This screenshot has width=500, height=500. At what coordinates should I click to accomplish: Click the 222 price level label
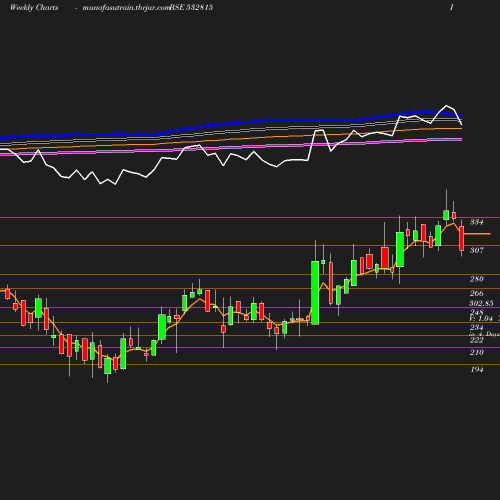(477, 340)
